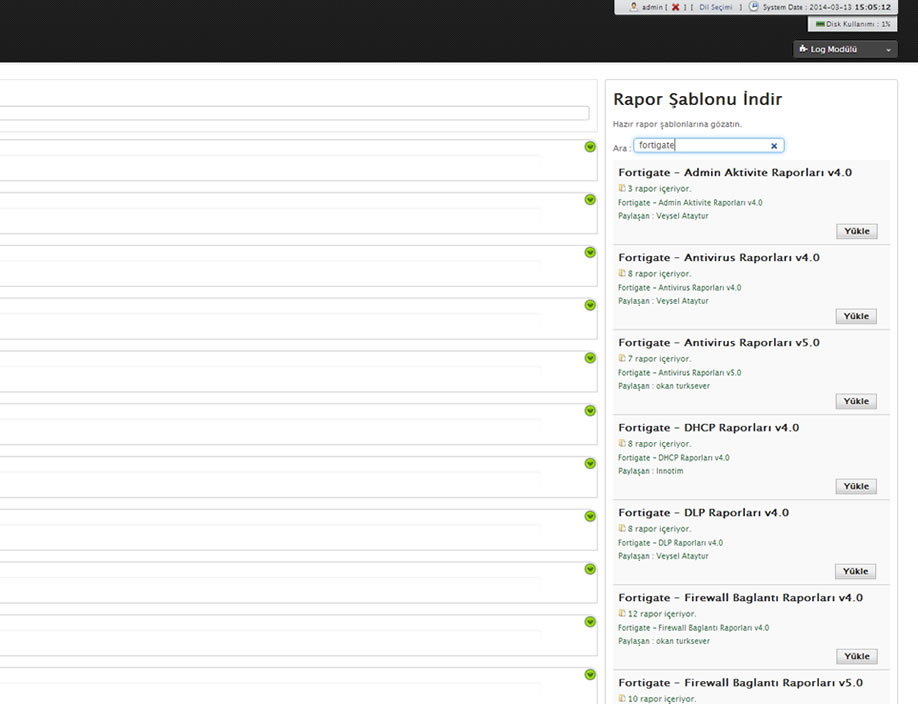918x704 pixels.
Task: Click Hazır rapor şablonlarına gözatın text
Action: (x=677, y=124)
